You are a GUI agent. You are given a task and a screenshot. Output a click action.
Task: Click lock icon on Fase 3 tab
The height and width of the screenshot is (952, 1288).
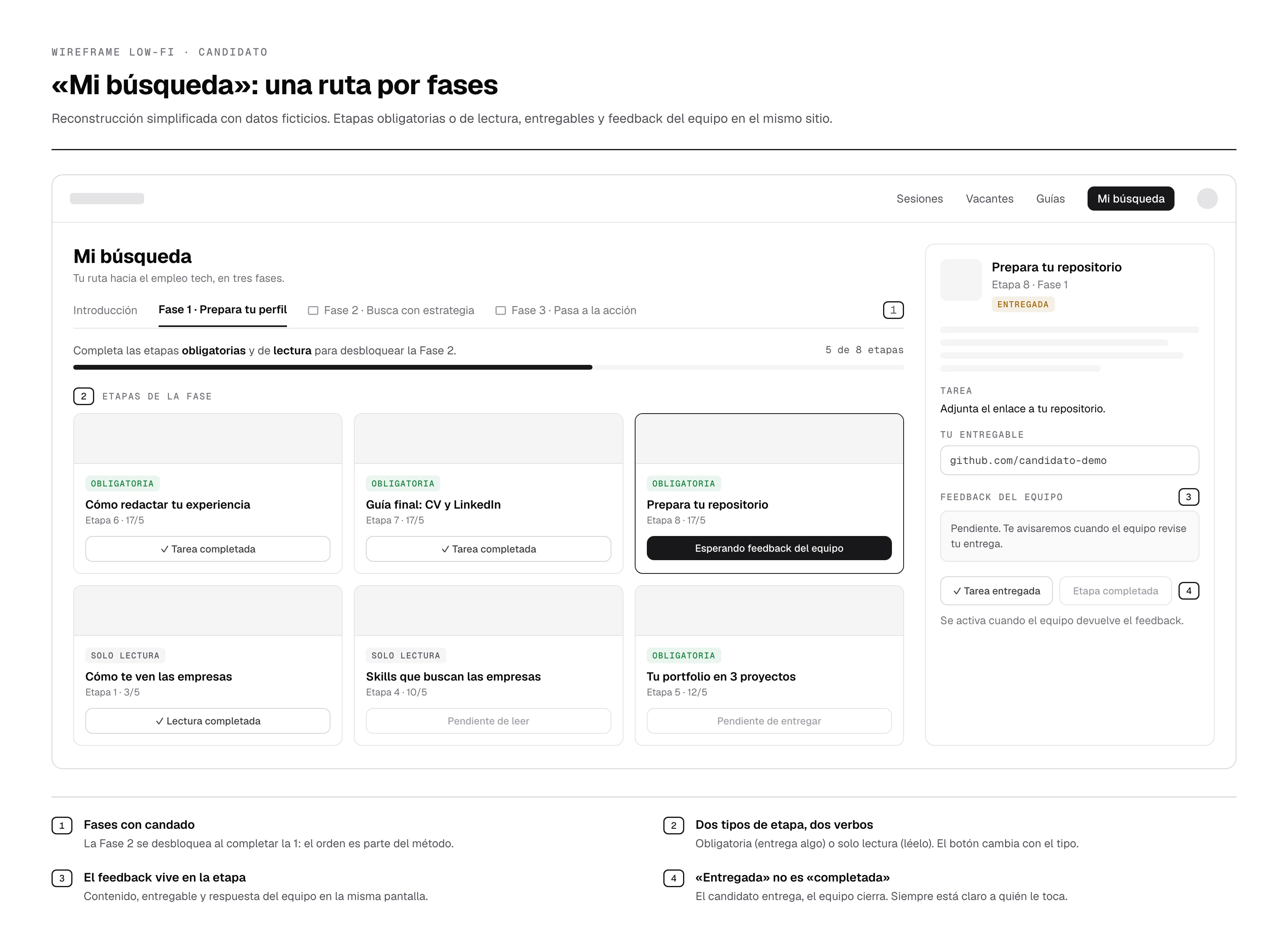click(x=501, y=310)
